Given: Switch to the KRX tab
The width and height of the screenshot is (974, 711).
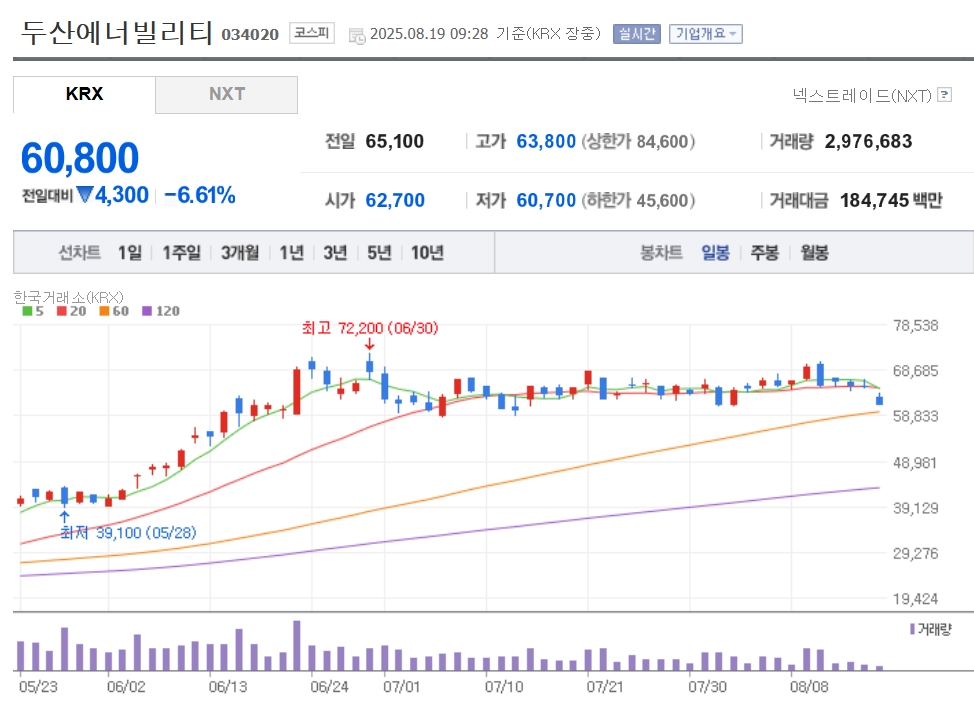Looking at the screenshot, I should [x=84, y=94].
